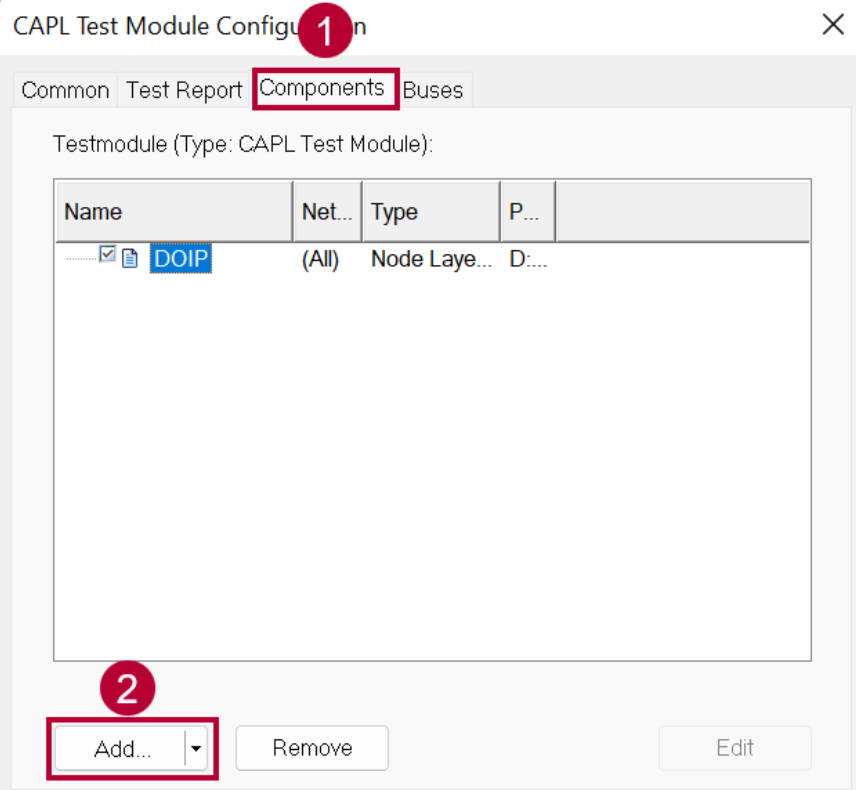The height and width of the screenshot is (790, 856).
Task: Select the Components tab
Action: [x=322, y=88]
